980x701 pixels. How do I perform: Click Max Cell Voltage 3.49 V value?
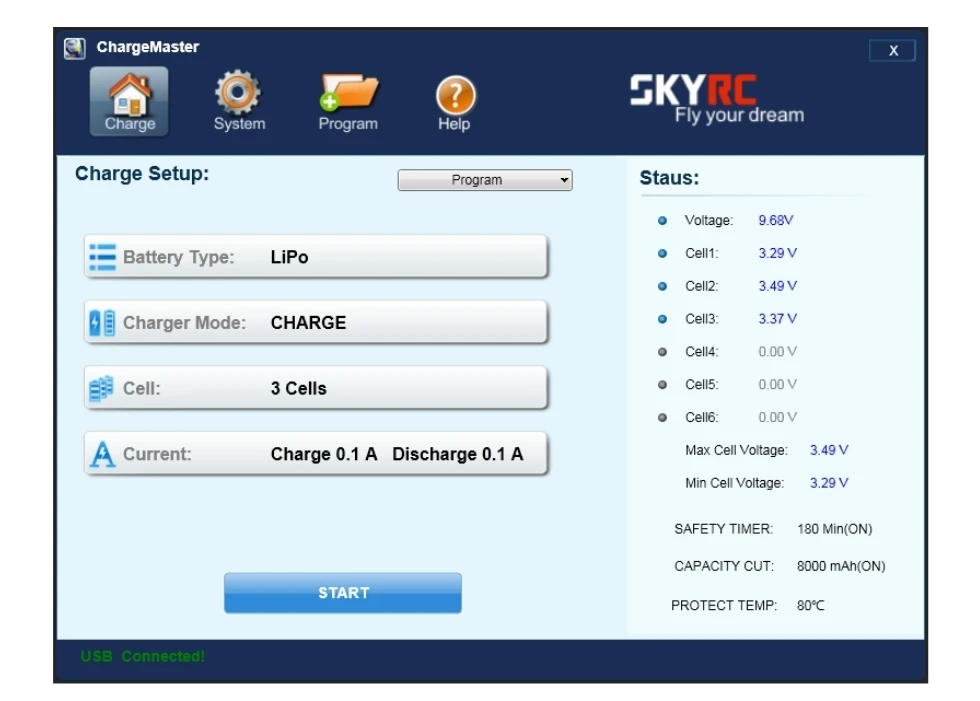click(x=829, y=450)
